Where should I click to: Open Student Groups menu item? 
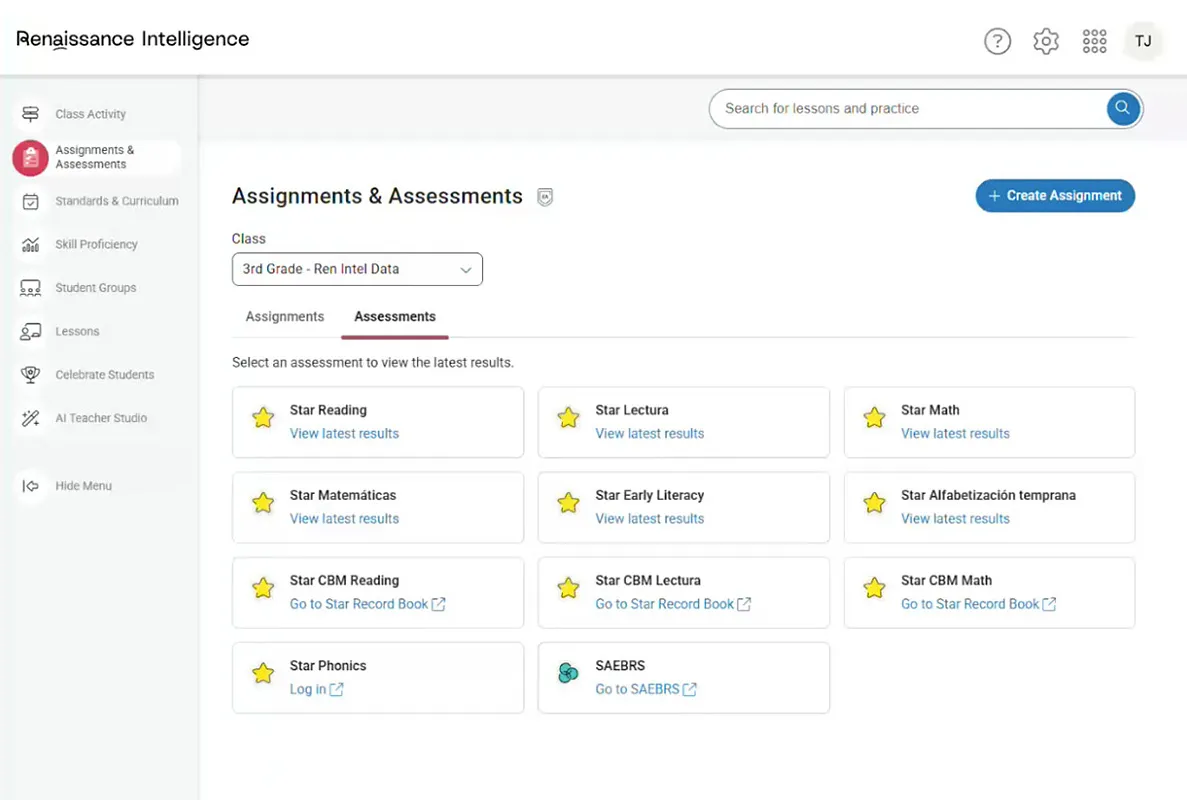tap(95, 288)
